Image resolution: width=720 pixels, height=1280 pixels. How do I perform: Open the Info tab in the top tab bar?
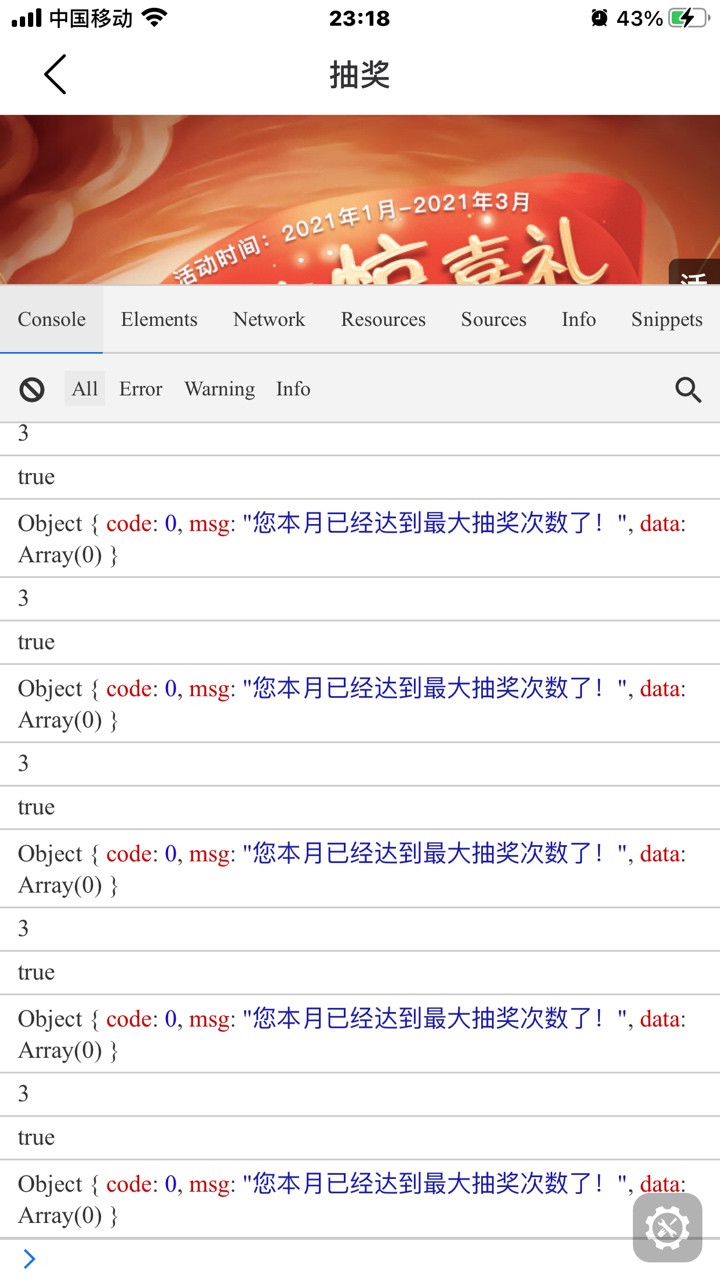click(x=579, y=319)
